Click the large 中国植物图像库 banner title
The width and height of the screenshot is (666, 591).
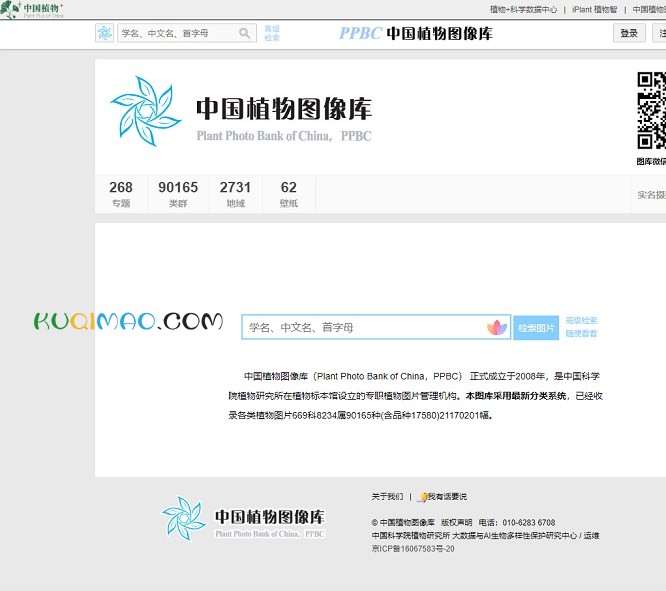[x=284, y=109]
